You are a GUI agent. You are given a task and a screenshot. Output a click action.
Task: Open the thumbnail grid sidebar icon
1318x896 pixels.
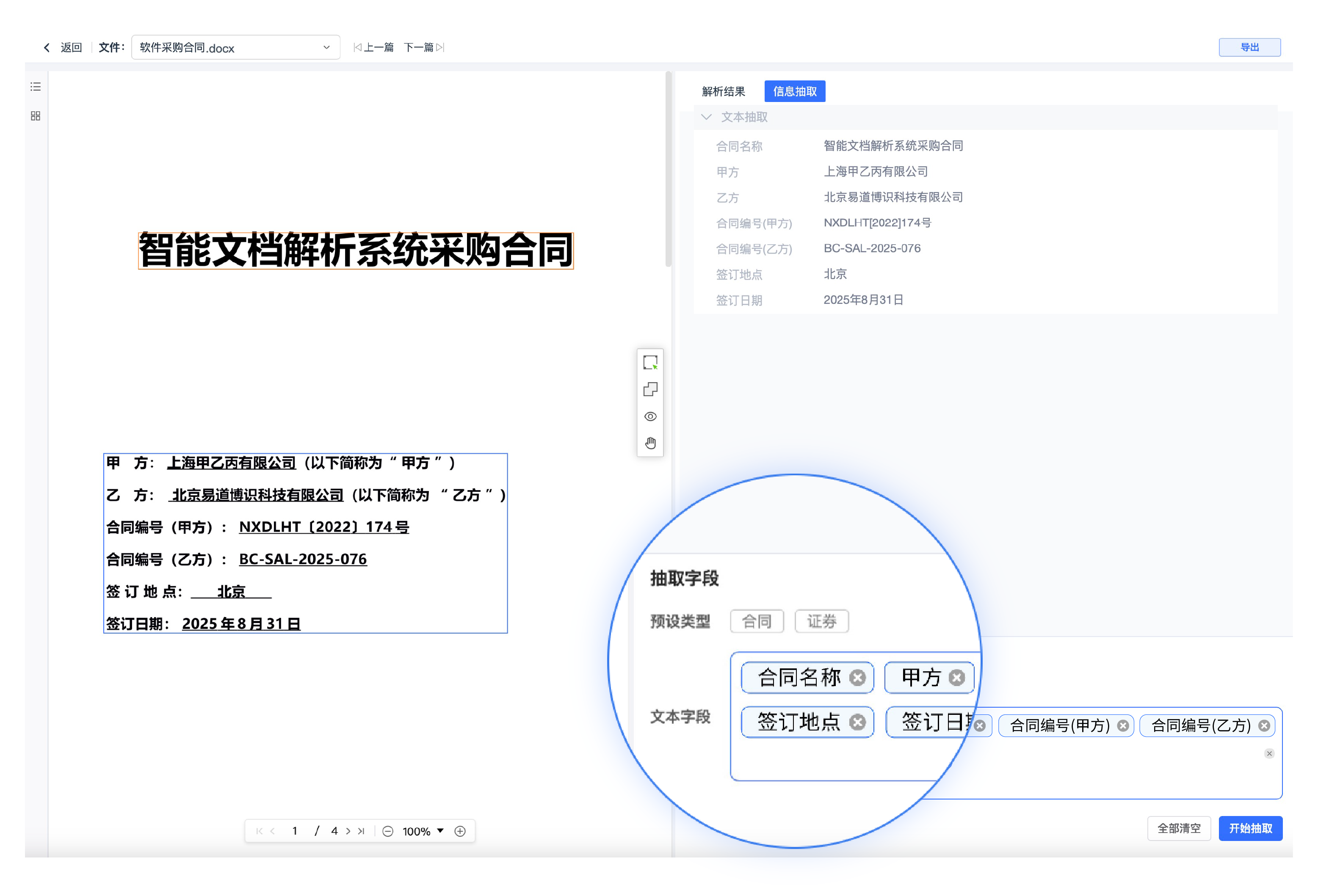click(x=36, y=116)
